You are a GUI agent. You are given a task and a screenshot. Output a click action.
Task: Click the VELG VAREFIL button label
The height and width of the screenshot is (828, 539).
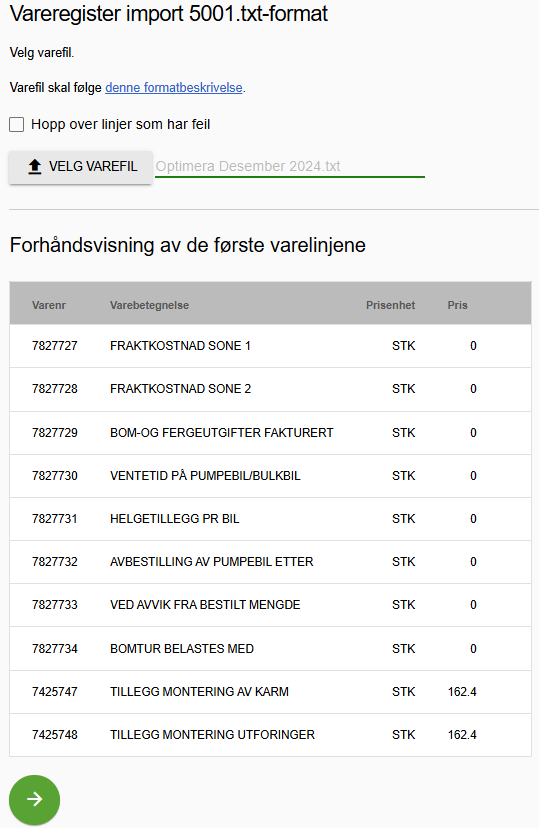pos(93,166)
